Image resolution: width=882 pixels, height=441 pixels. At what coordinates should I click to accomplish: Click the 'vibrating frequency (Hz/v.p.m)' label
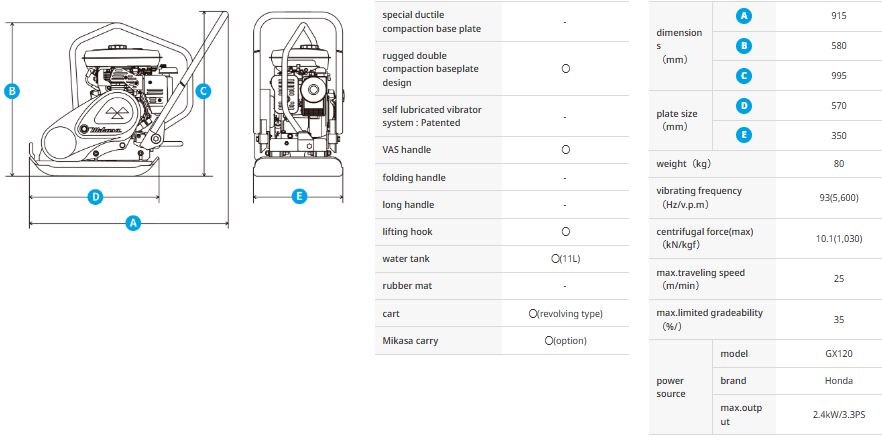click(x=699, y=197)
